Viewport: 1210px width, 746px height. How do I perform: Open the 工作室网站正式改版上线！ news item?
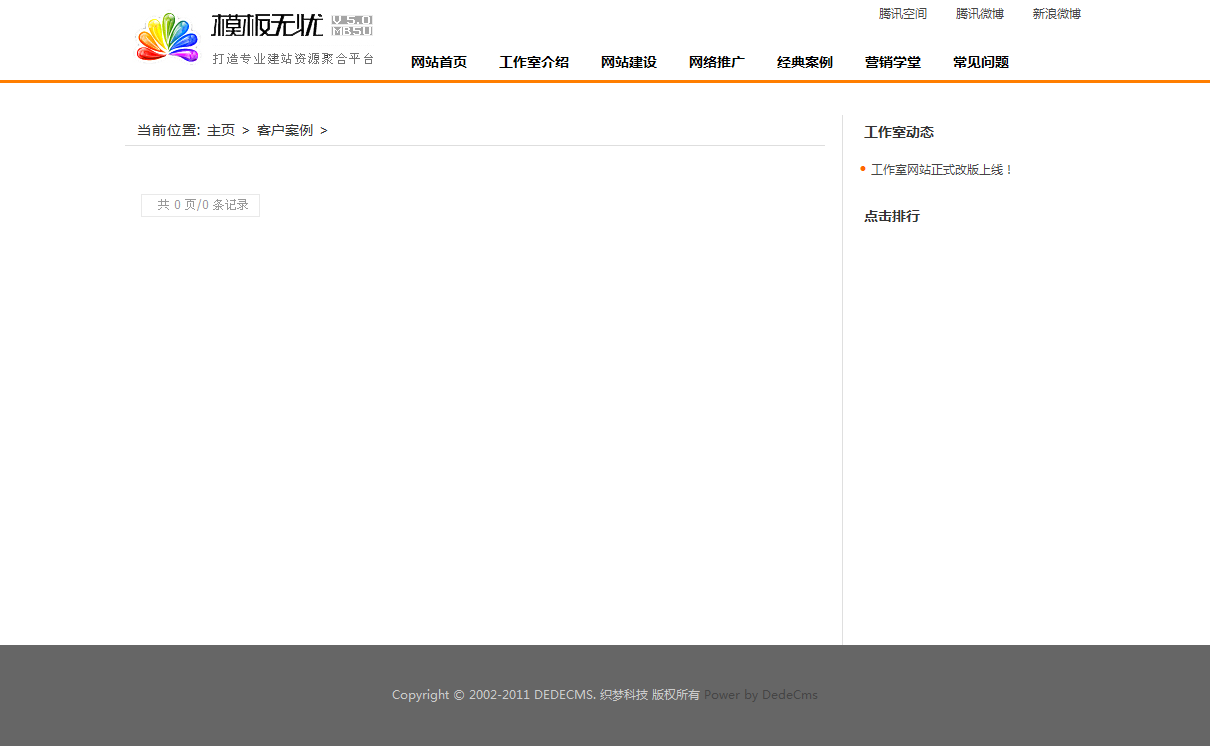pyautogui.click(x=942, y=170)
